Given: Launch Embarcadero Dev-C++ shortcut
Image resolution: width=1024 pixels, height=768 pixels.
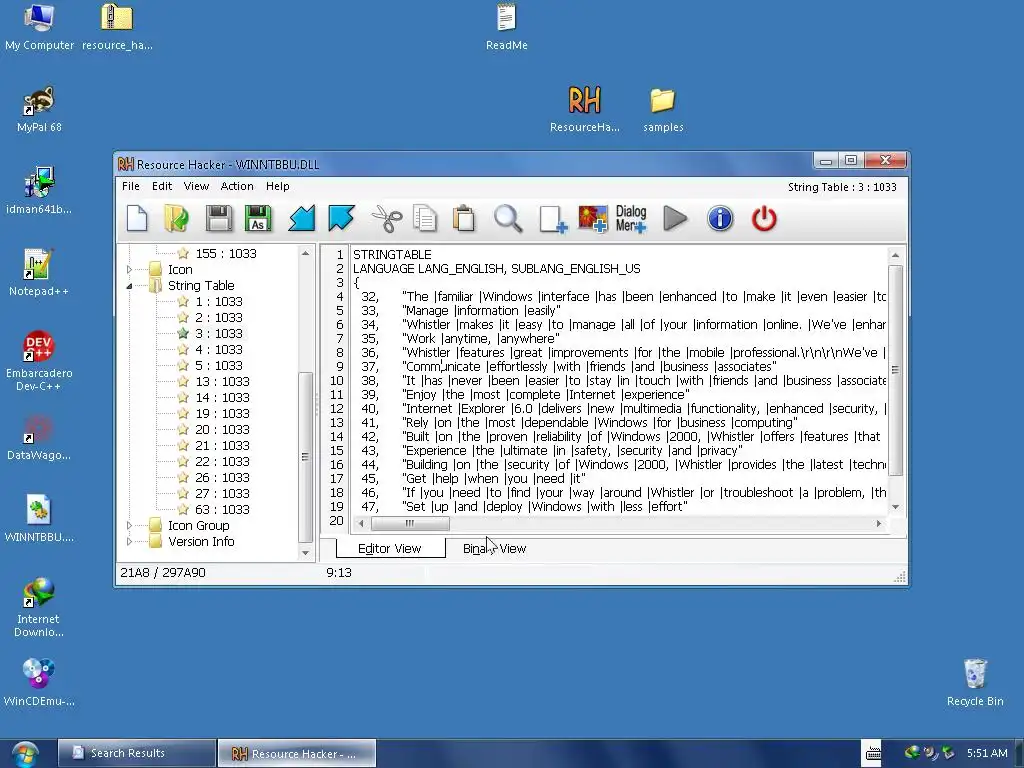Looking at the screenshot, I should pos(39,361).
